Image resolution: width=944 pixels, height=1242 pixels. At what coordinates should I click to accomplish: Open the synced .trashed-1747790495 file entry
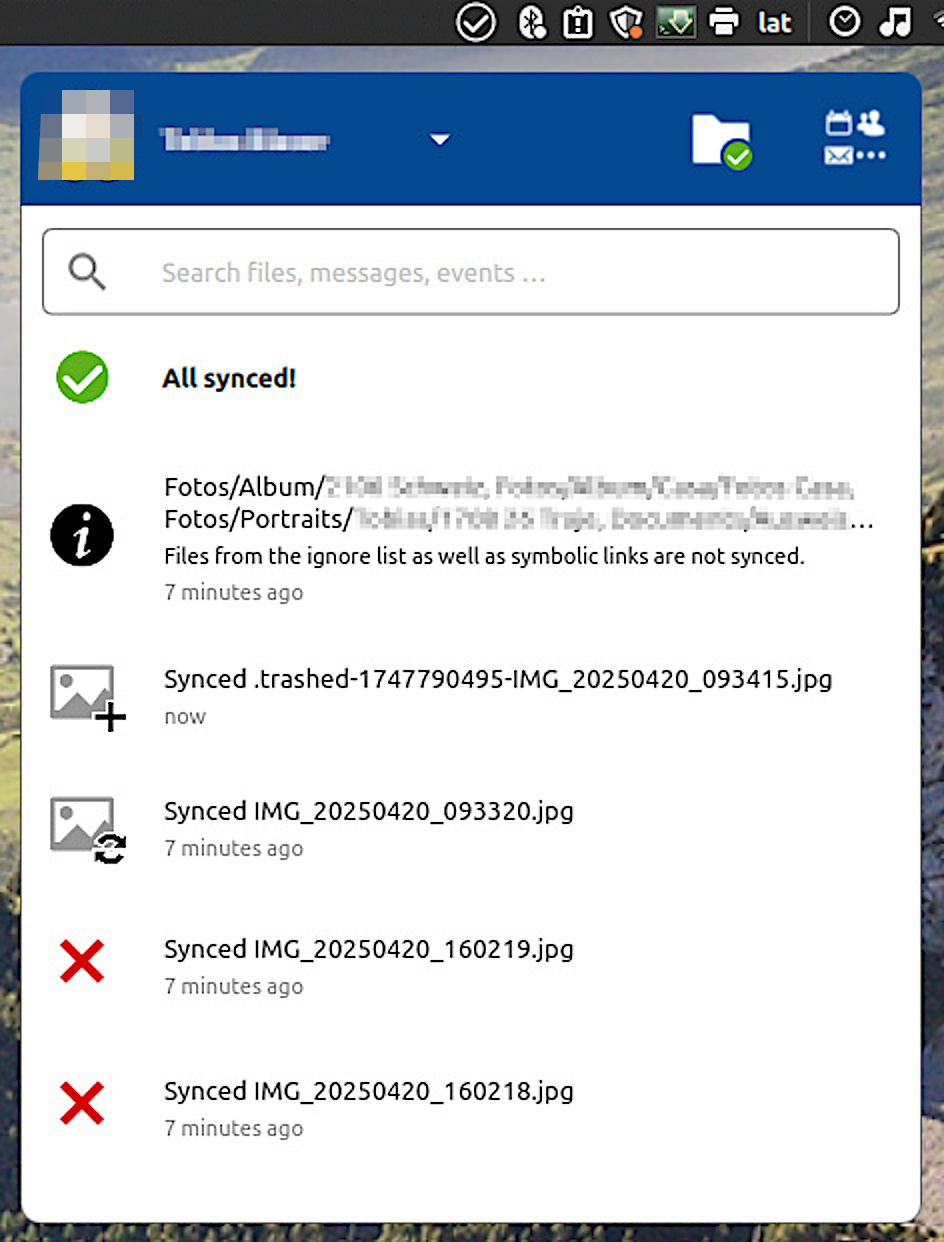(x=497, y=680)
